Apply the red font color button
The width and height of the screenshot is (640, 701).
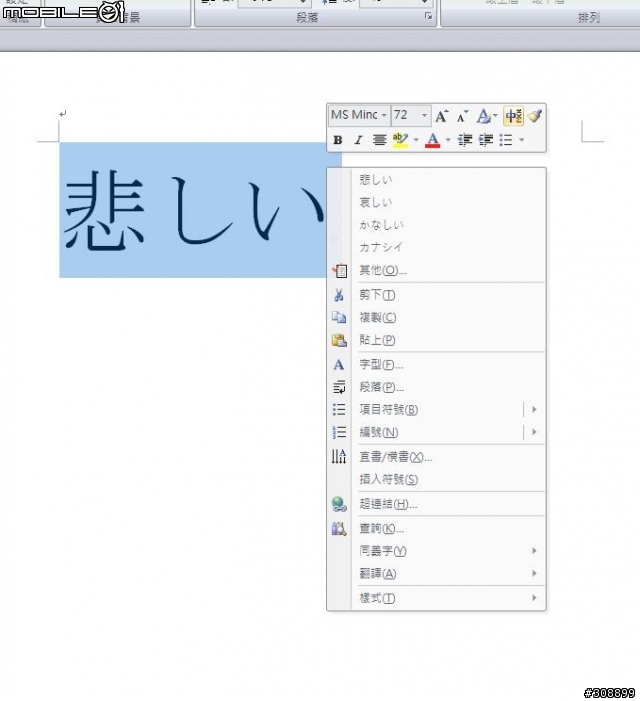[433, 140]
